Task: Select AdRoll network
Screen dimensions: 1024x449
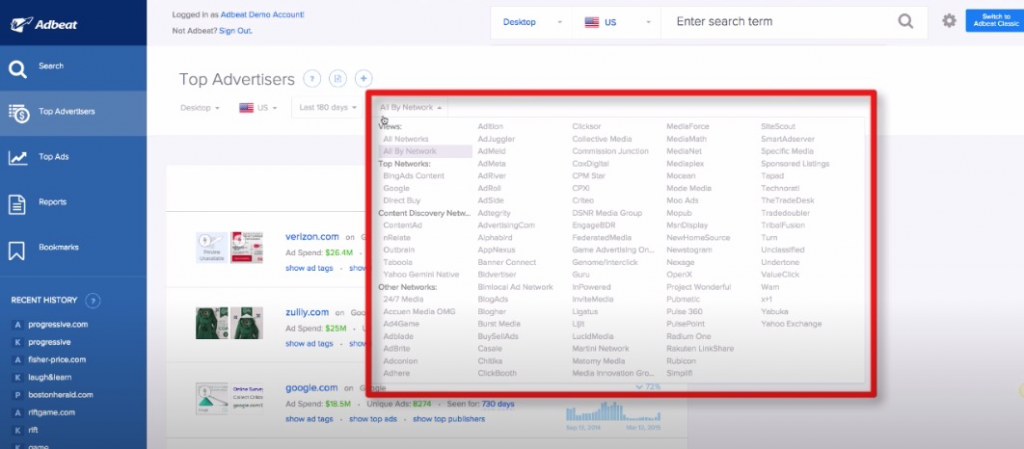Action: coord(490,189)
